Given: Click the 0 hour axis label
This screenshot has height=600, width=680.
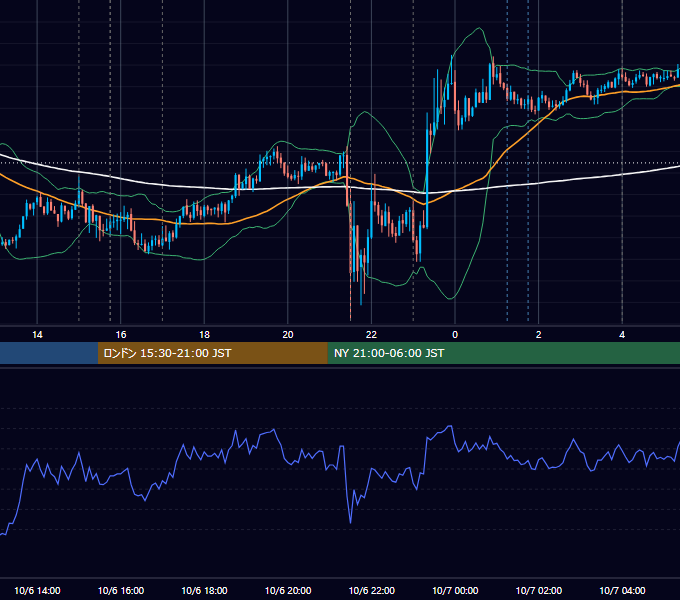Looking at the screenshot, I should click(x=455, y=335).
